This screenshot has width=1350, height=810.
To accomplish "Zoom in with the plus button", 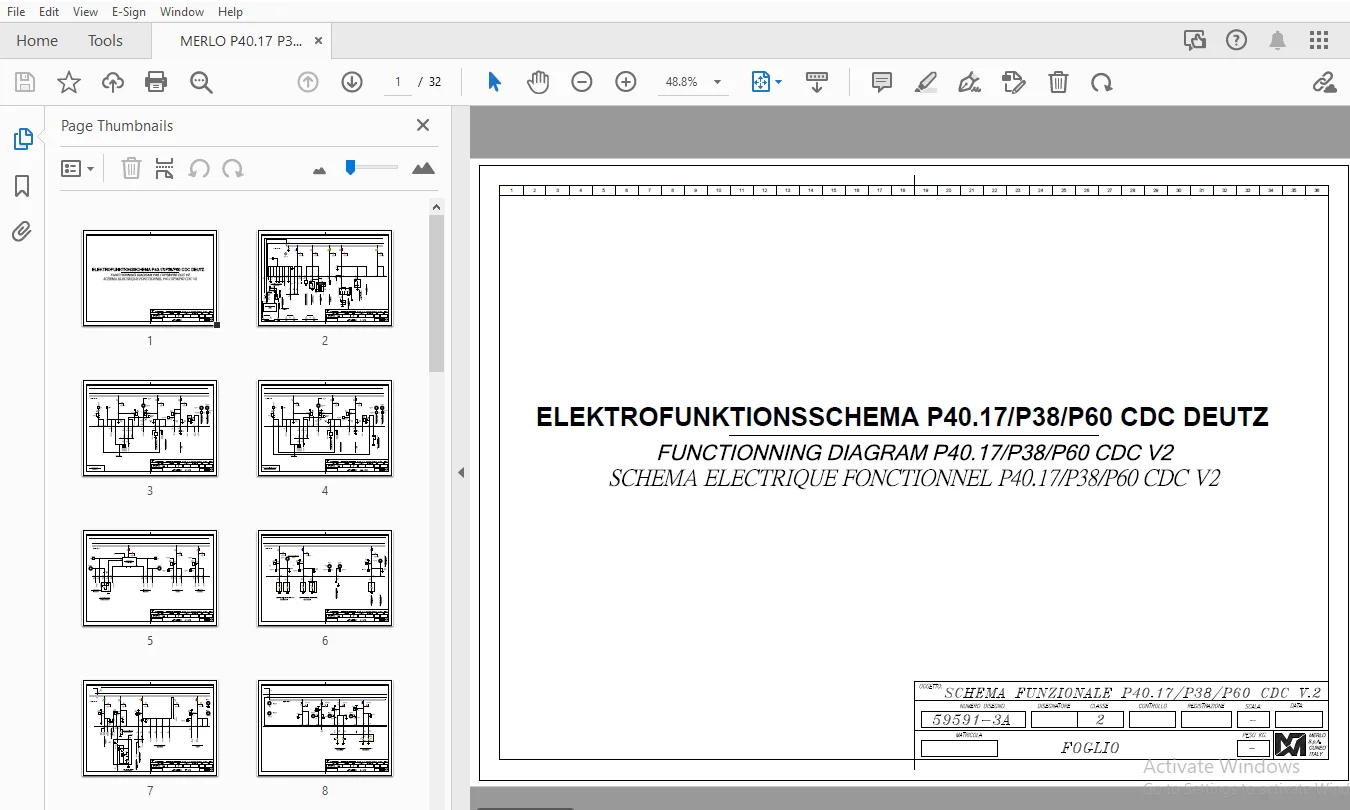I will tap(626, 82).
